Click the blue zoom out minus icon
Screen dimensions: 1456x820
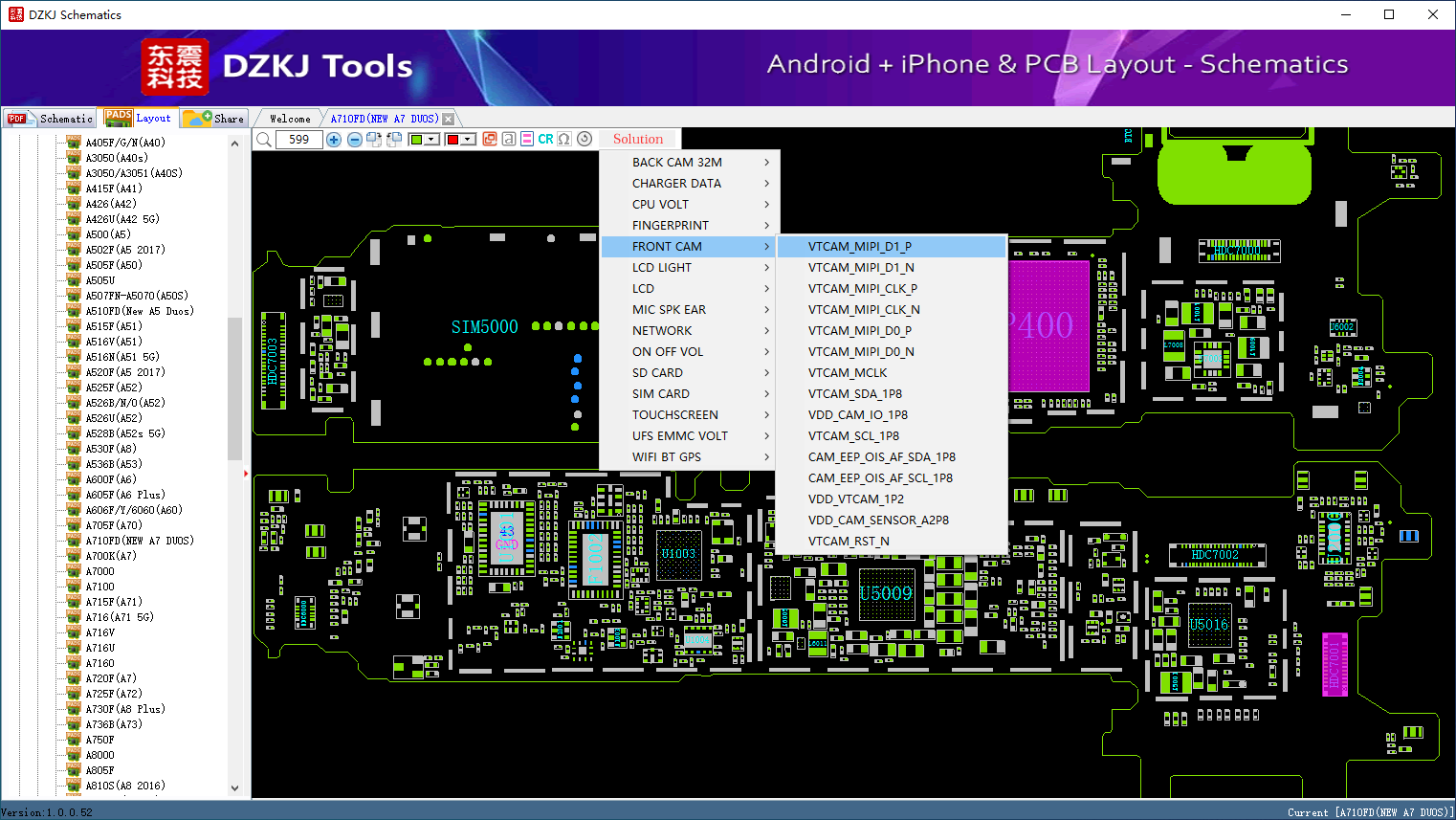click(355, 140)
